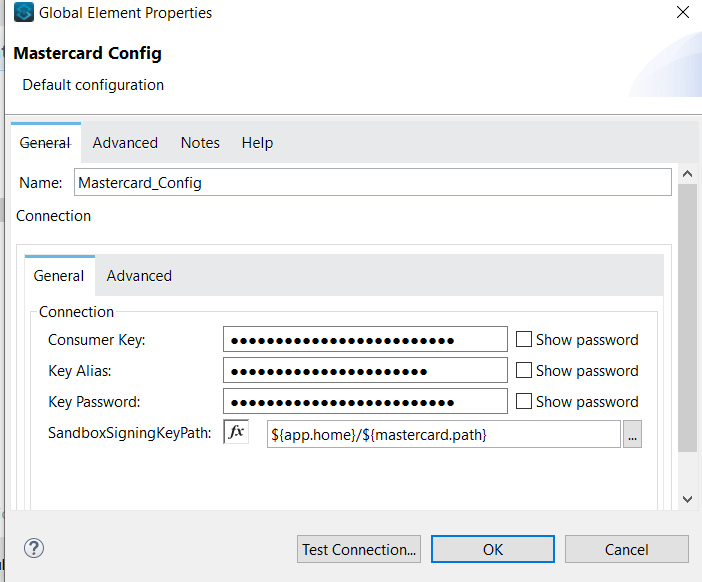The image size is (702, 582).
Task: Open the Notes tab
Action: pos(200,143)
